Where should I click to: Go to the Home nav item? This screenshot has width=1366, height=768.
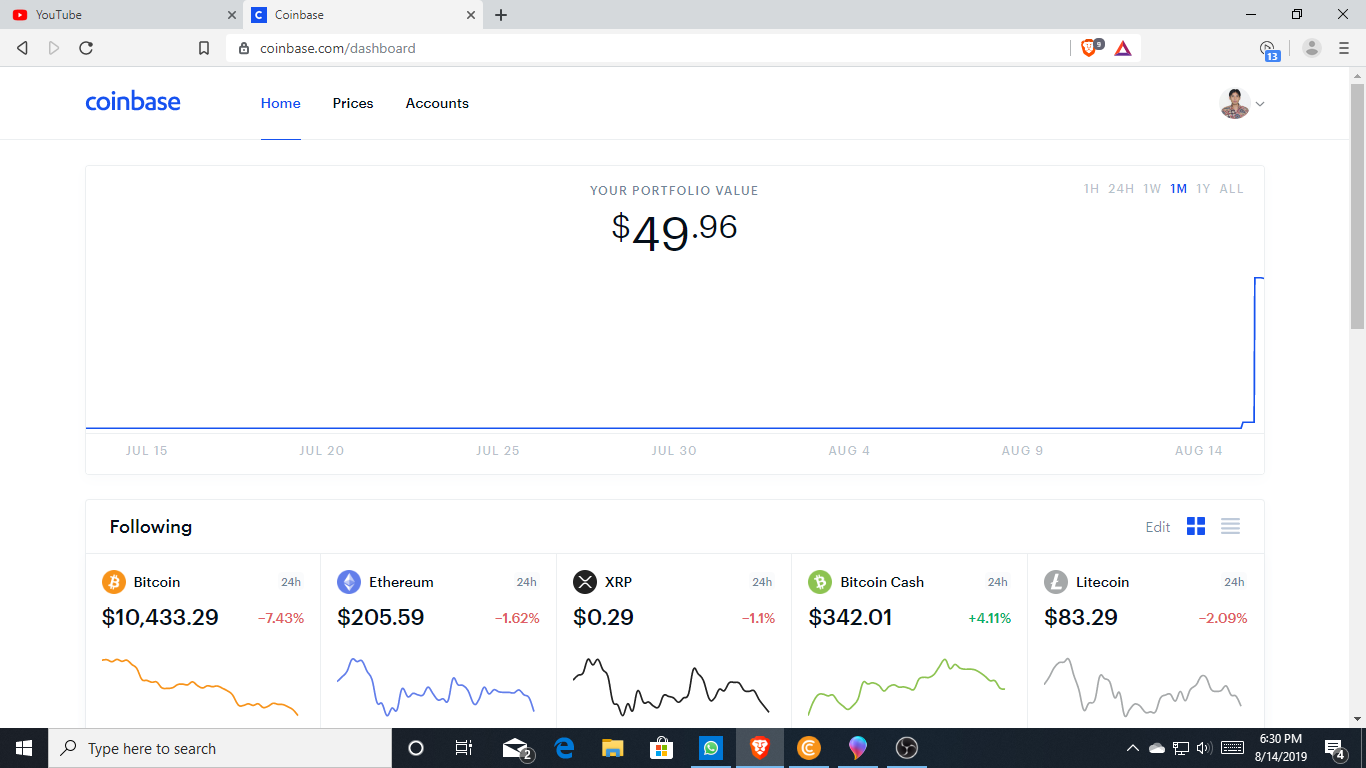coord(281,103)
